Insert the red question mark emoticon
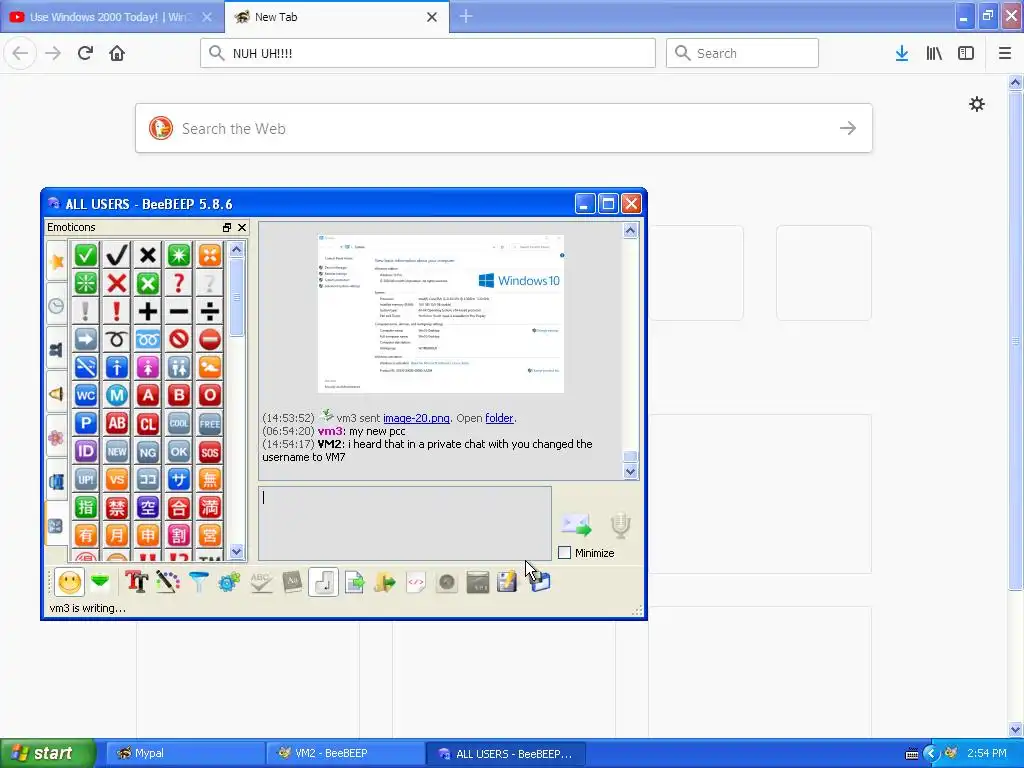This screenshot has height=768, width=1024. pyautogui.click(x=179, y=283)
